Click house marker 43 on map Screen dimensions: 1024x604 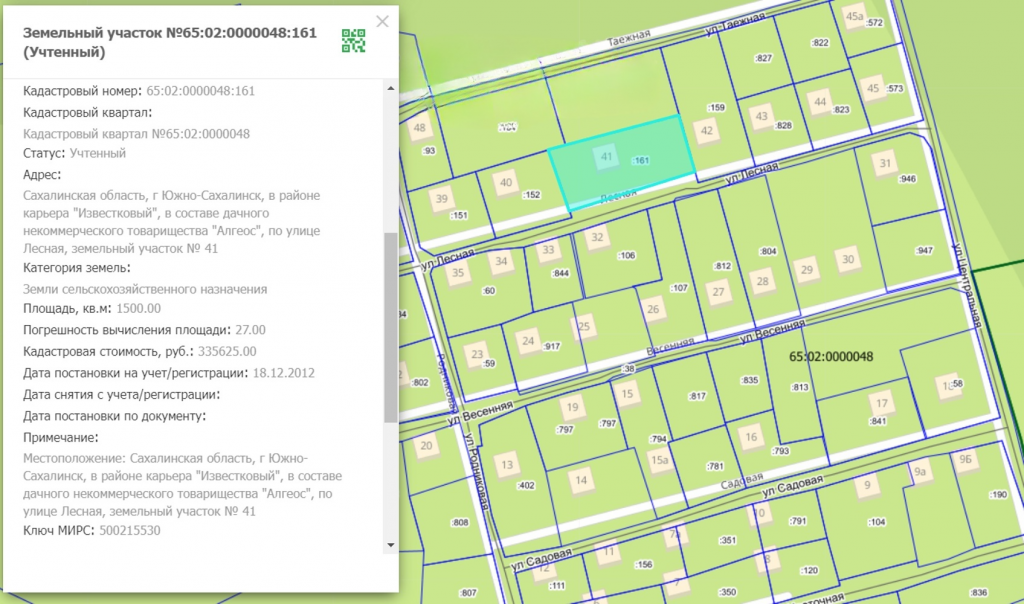click(x=761, y=116)
